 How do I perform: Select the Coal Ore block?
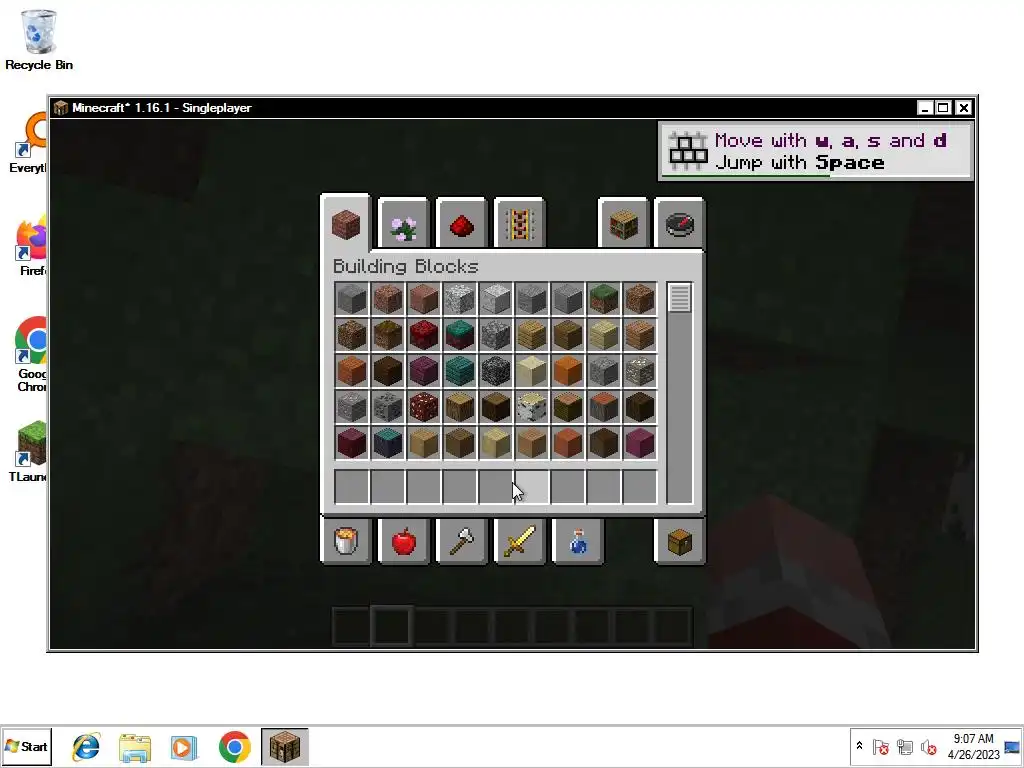pos(388,407)
